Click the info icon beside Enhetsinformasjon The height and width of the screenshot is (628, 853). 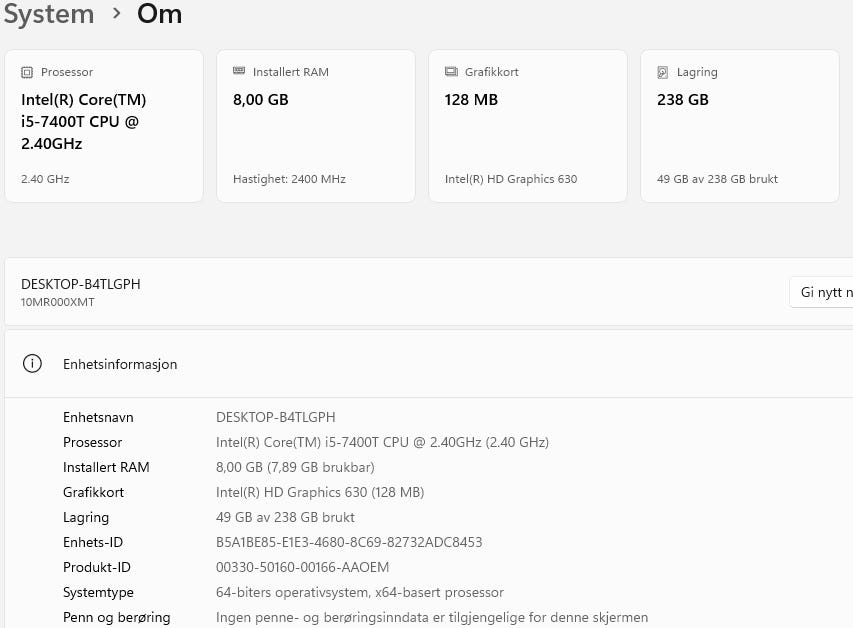[x=32, y=364]
